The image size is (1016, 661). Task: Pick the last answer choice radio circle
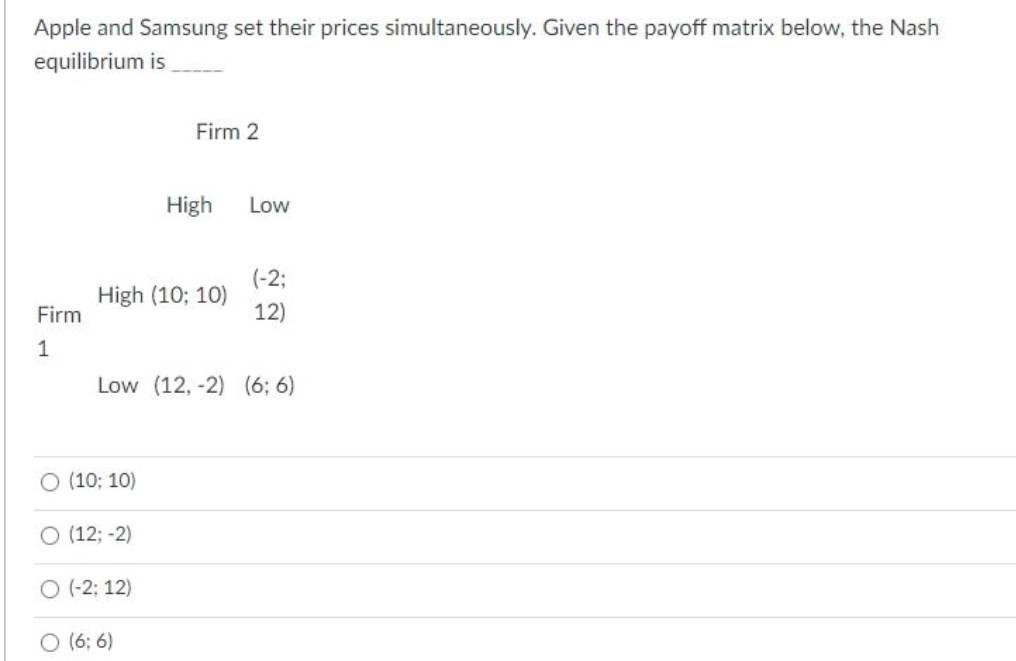49,639
